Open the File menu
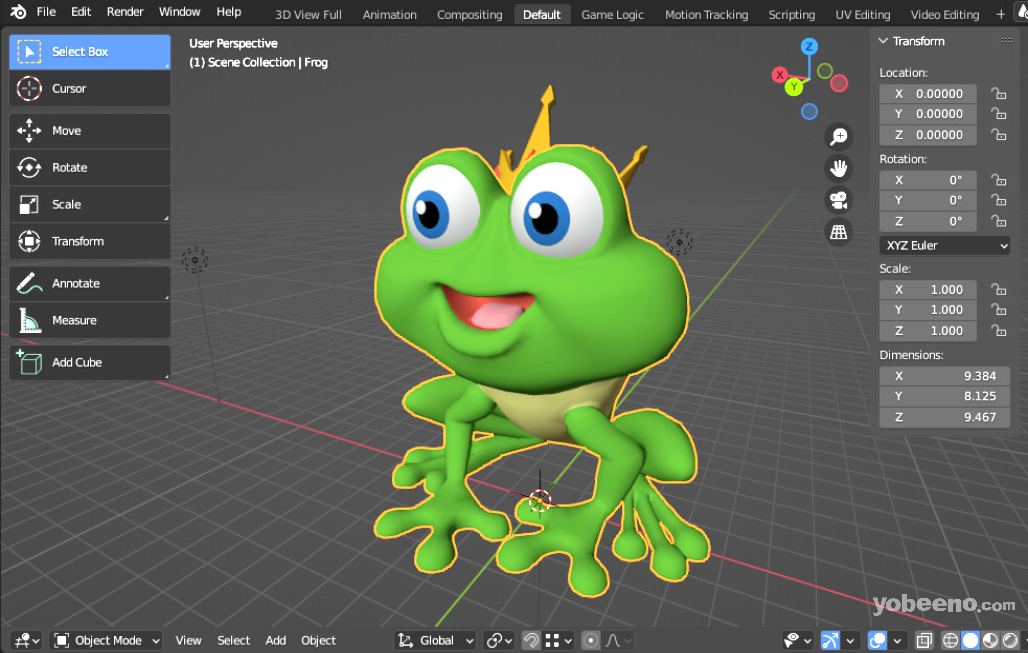 [x=46, y=12]
